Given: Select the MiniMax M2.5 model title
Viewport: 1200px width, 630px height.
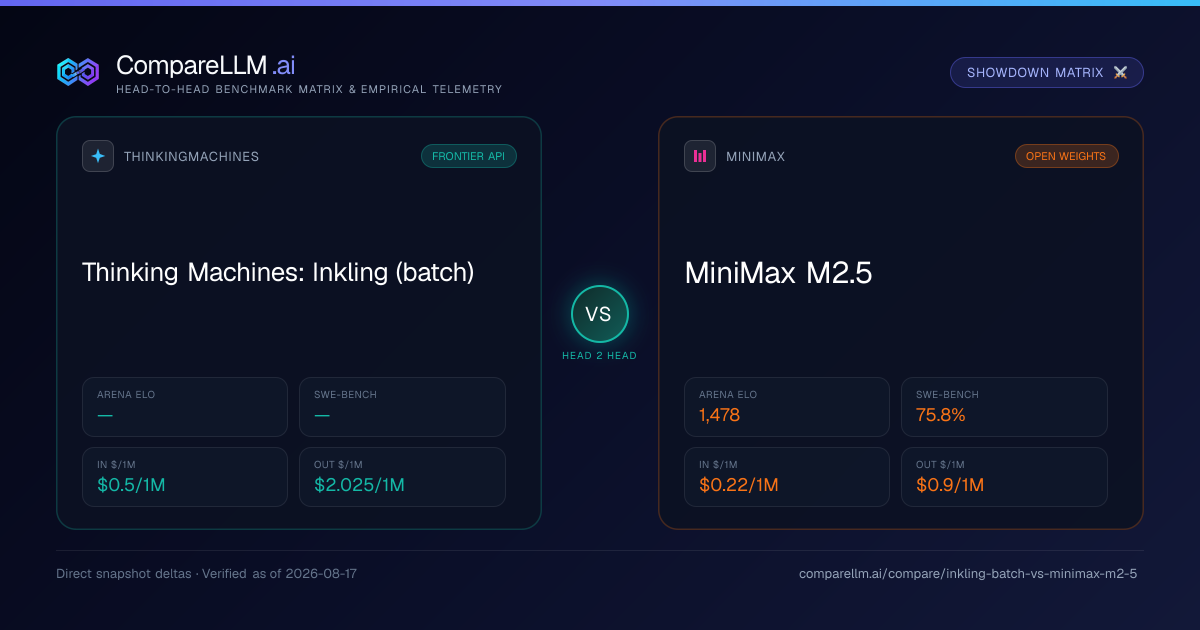Looking at the screenshot, I should pos(778,273).
